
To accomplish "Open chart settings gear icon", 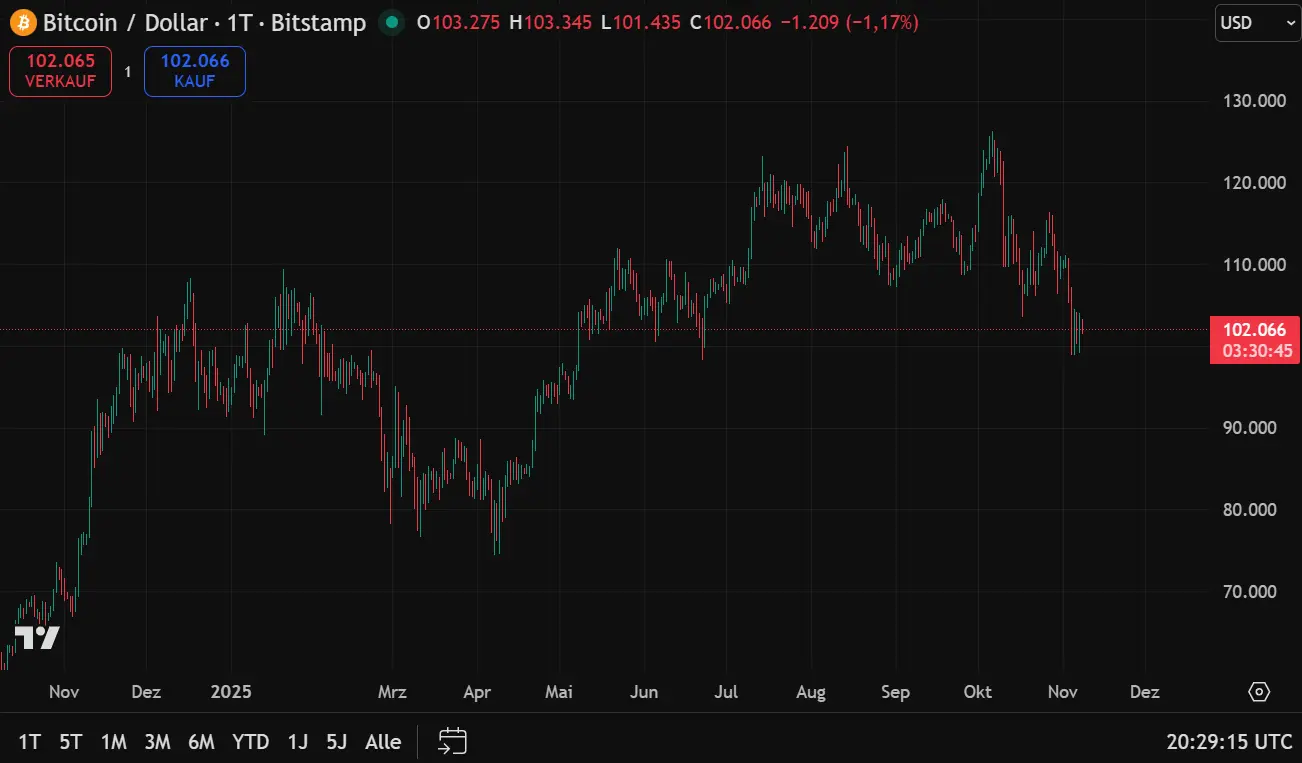I will click(1259, 692).
